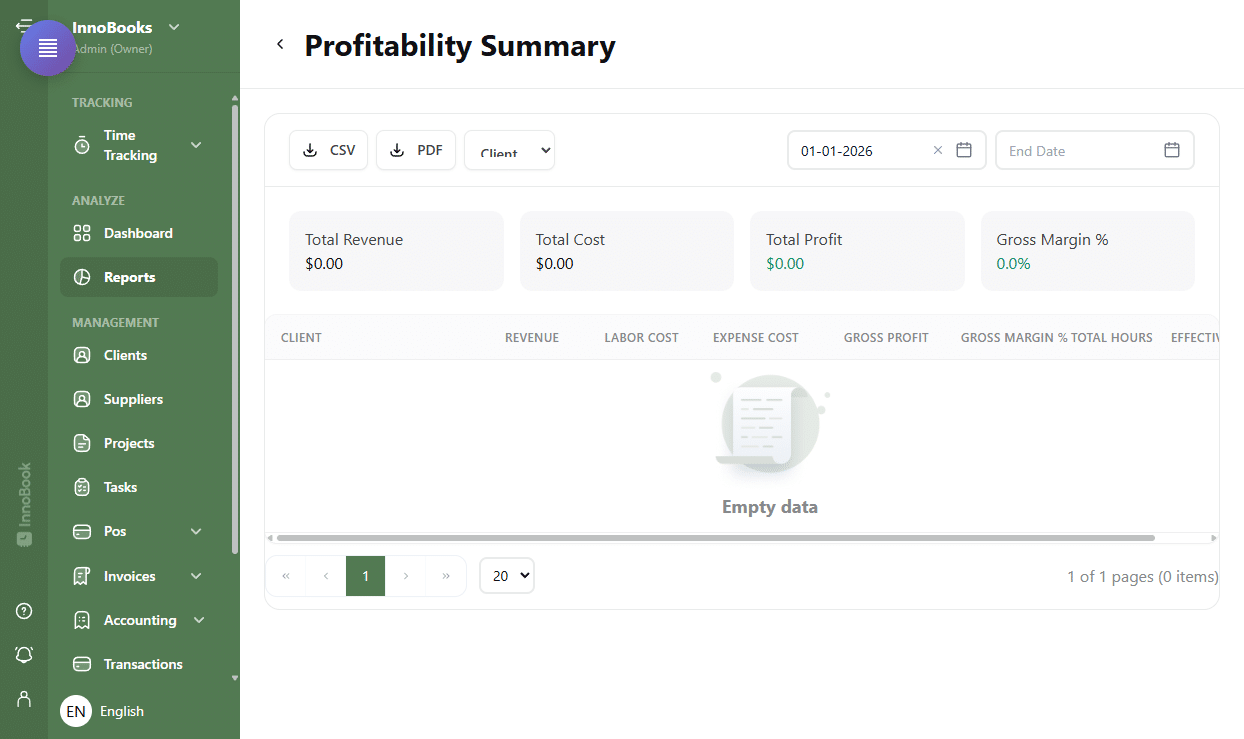The image size is (1244, 739).
Task: Click the Dashboard grid icon
Action: tap(82, 233)
